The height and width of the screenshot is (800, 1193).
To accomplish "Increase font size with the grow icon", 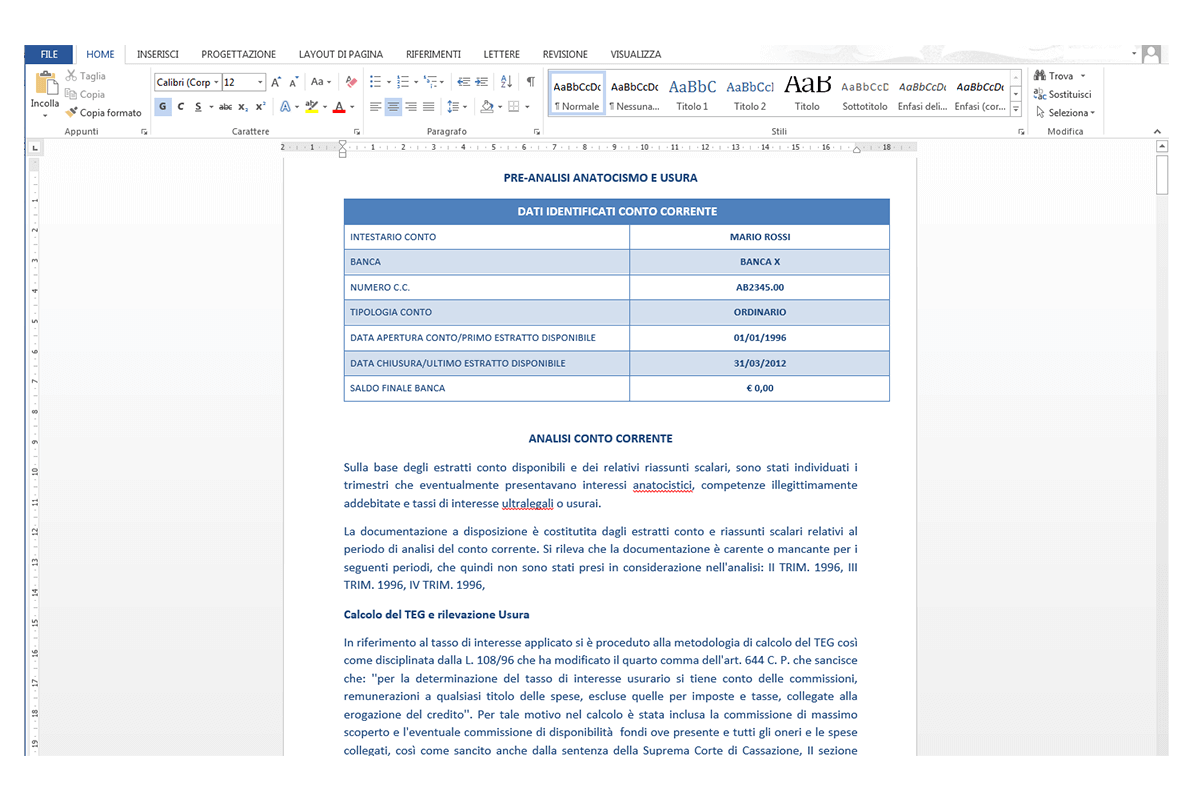I will point(276,82).
